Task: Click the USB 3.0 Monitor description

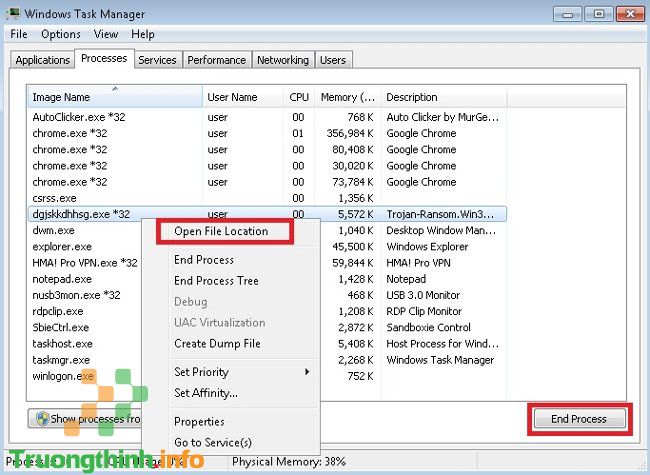Action: click(423, 295)
